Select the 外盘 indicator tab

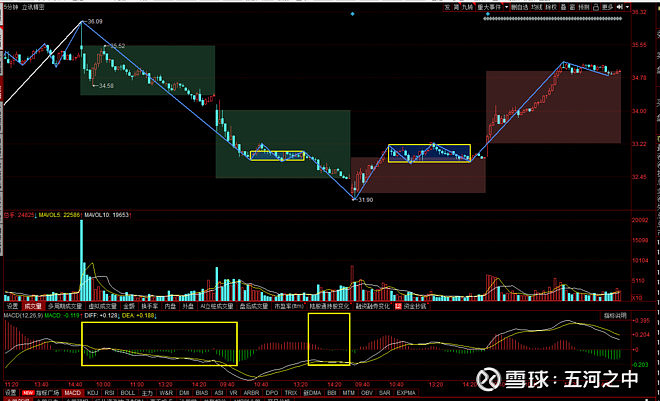click(x=188, y=306)
